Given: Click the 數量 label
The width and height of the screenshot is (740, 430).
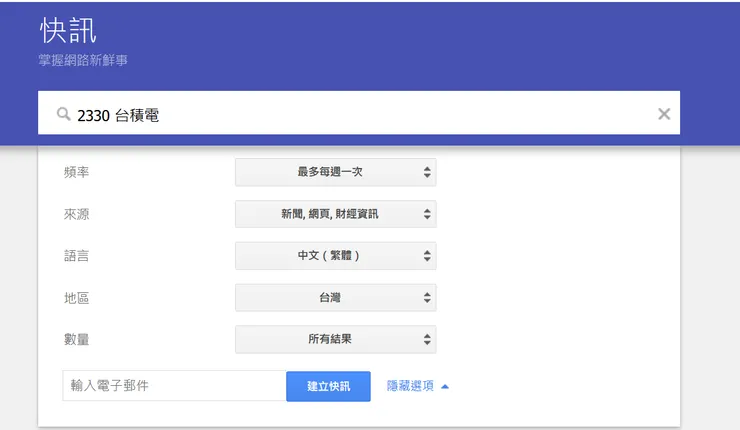Looking at the screenshot, I should click(76, 339).
